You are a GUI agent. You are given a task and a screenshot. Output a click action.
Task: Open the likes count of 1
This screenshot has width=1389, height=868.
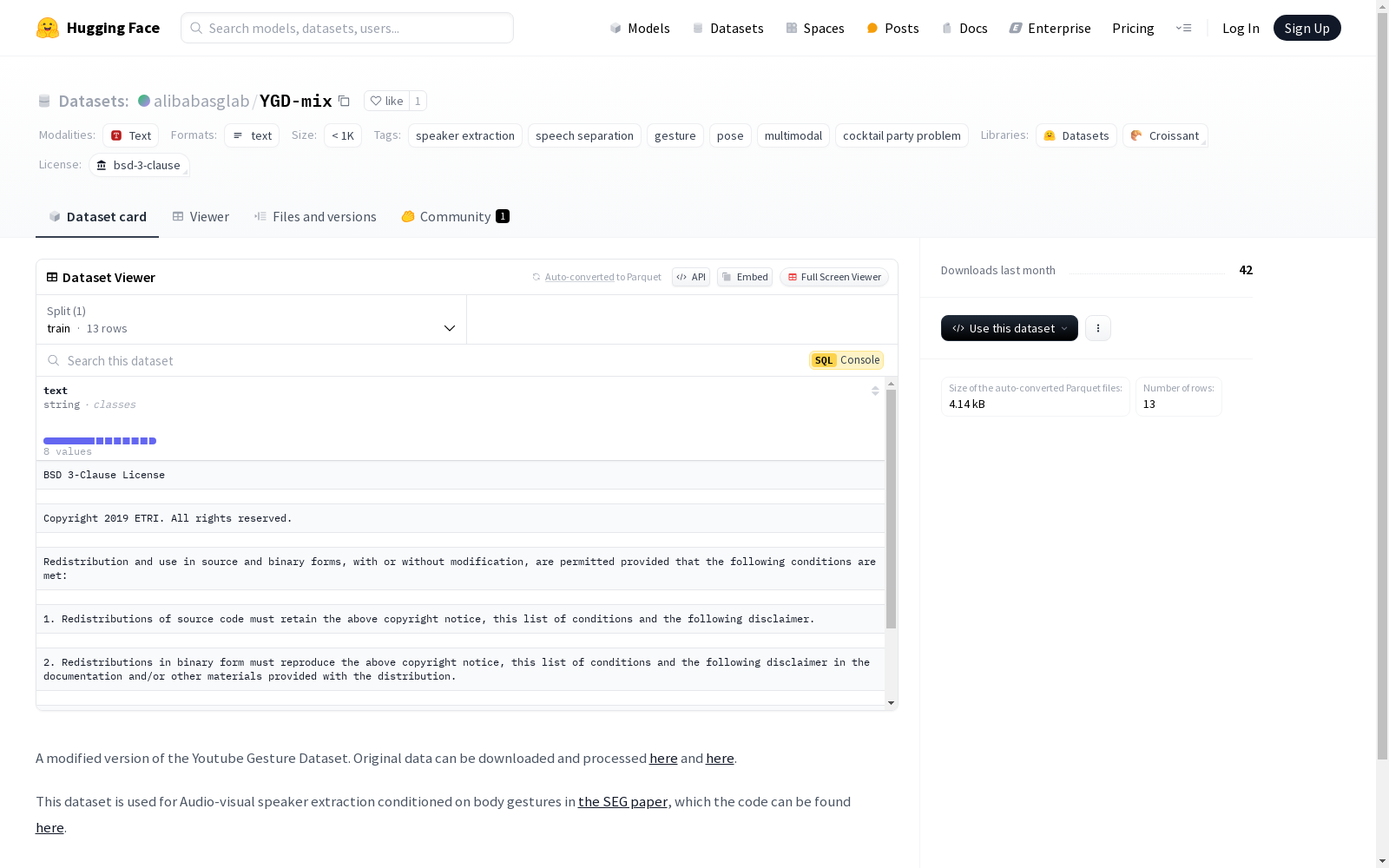click(418, 101)
